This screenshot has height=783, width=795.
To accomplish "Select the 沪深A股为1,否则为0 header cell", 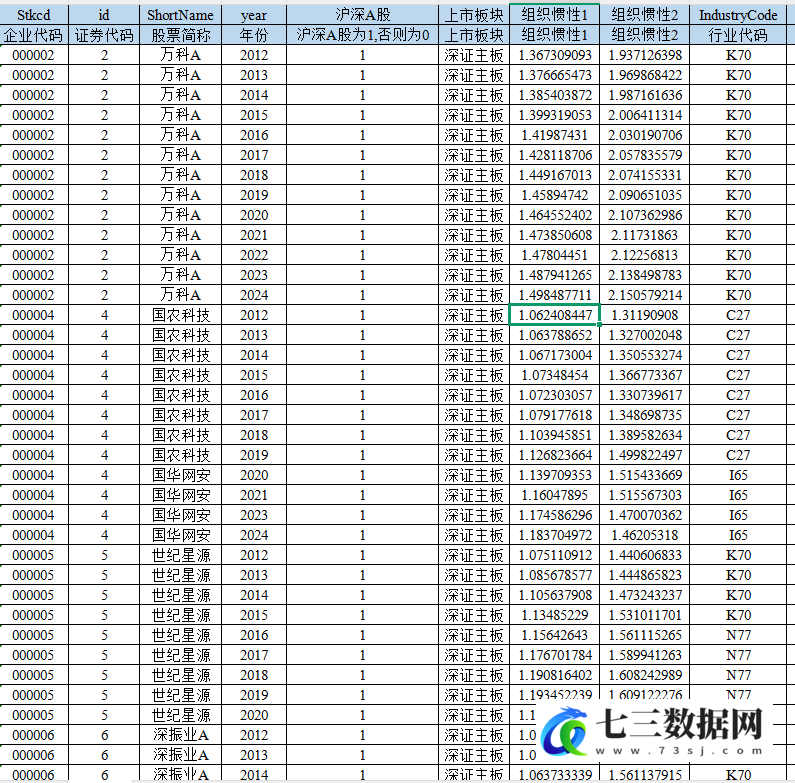I will pyautogui.click(x=363, y=35).
